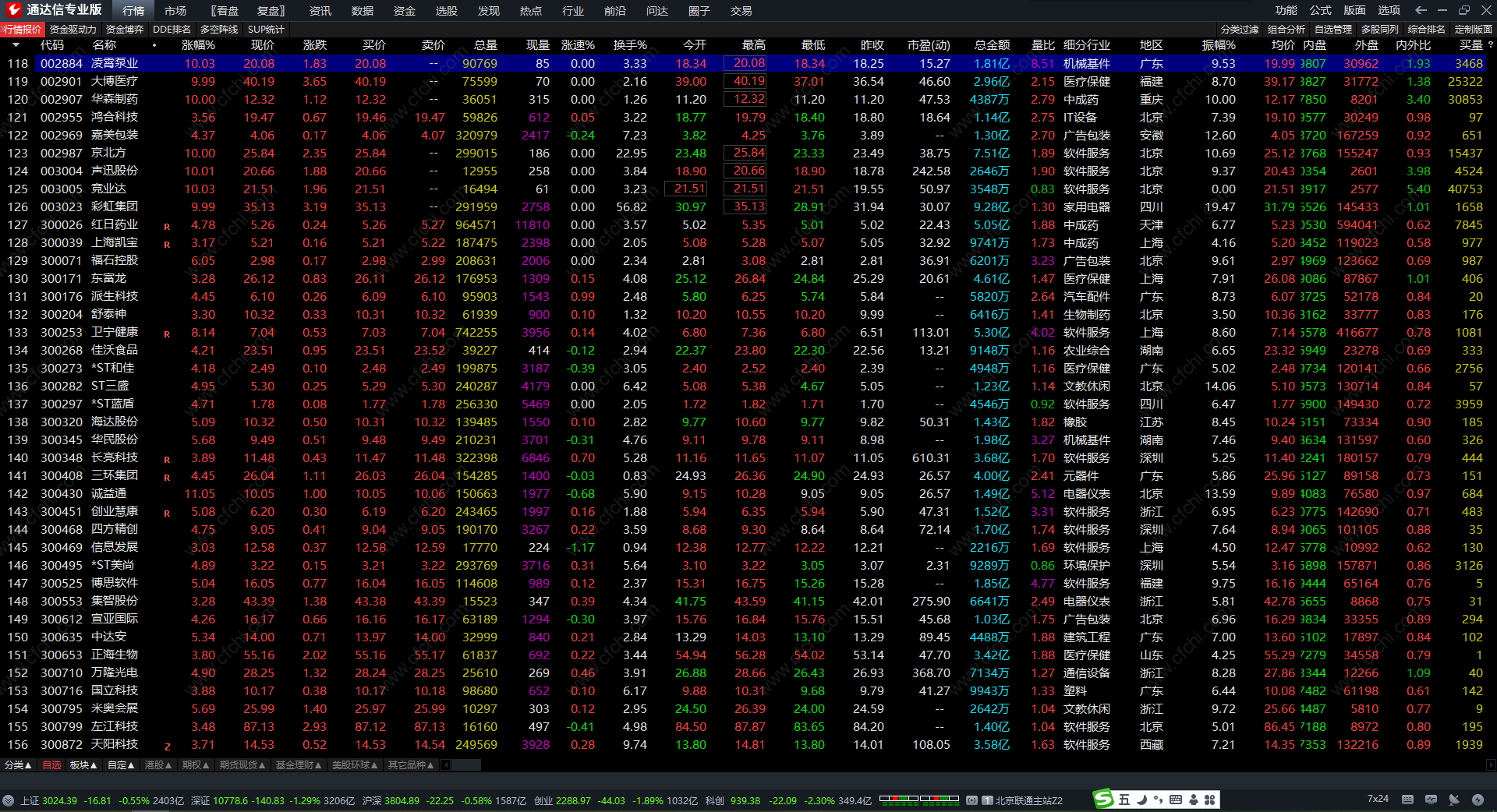Image resolution: width=1497 pixels, height=812 pixels.
Task: Click the Z marker on 天阳科技 row
Action: coord(167,747)
